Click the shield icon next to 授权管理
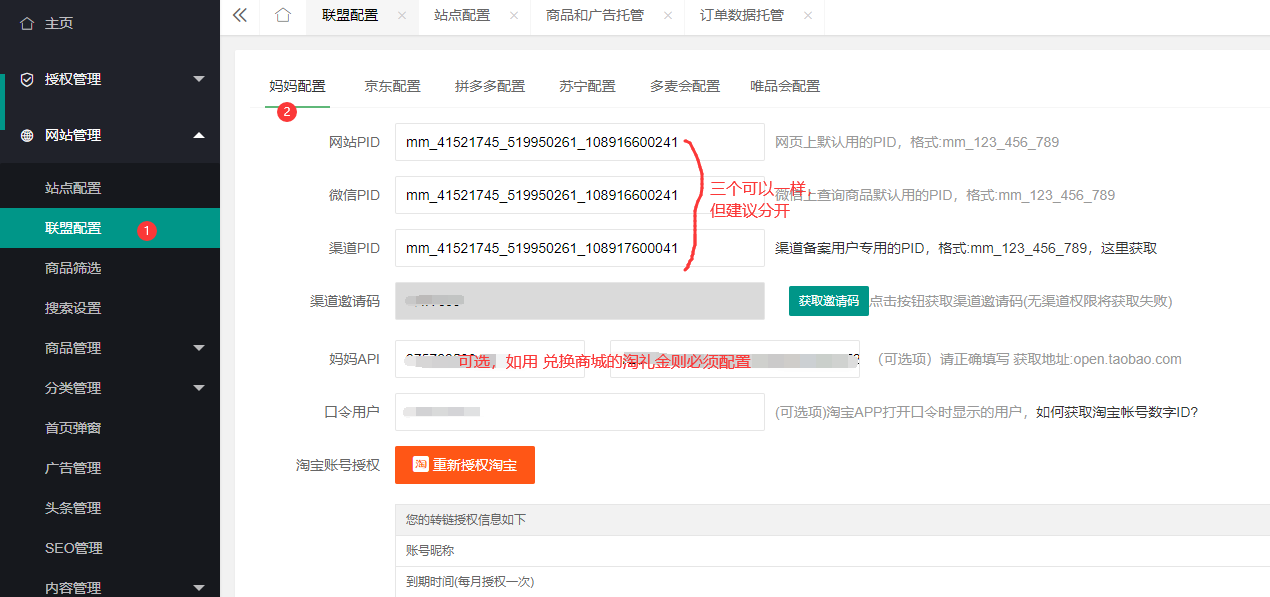Viewport: 1270px width, 597px height. coord(27,79)
